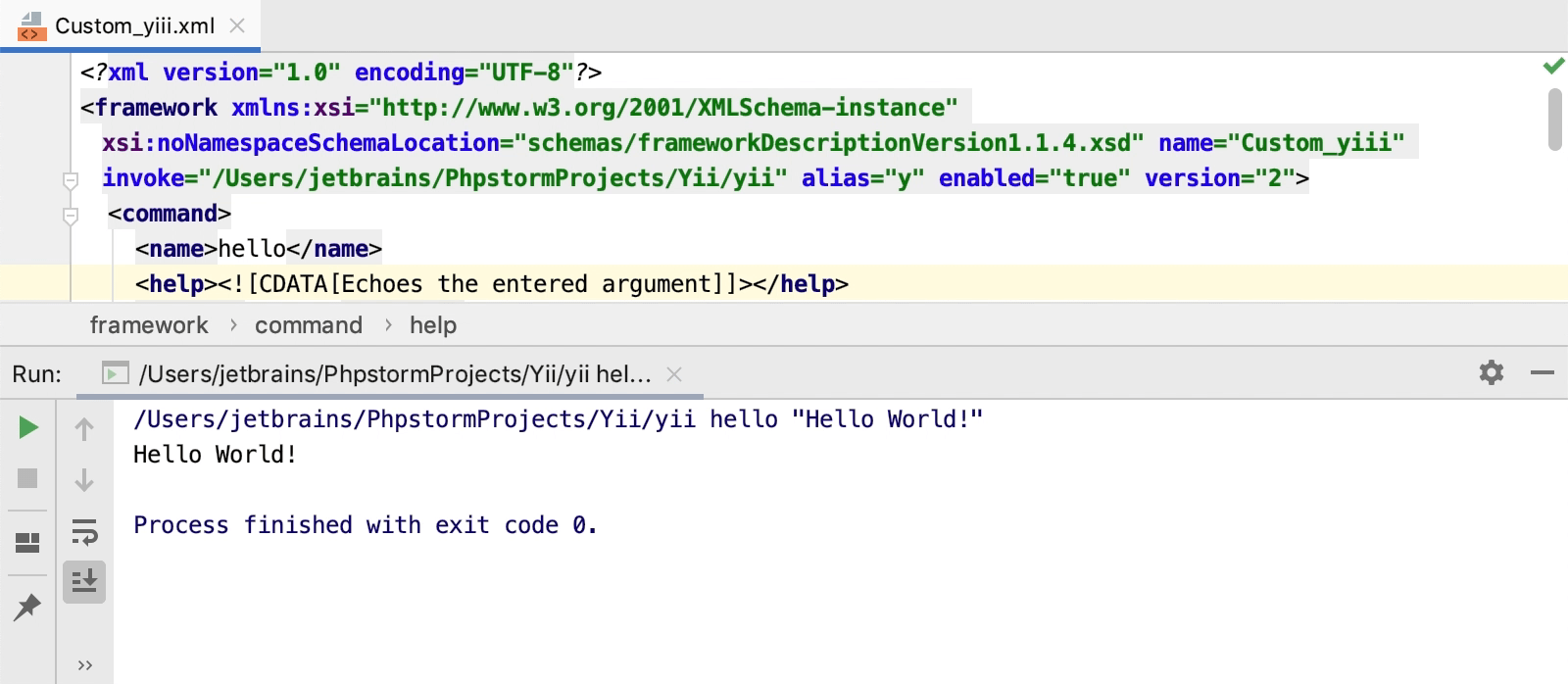Select the yii hello run tab
The height and width of the screenshot is (684, 1568).
[394, 374]
